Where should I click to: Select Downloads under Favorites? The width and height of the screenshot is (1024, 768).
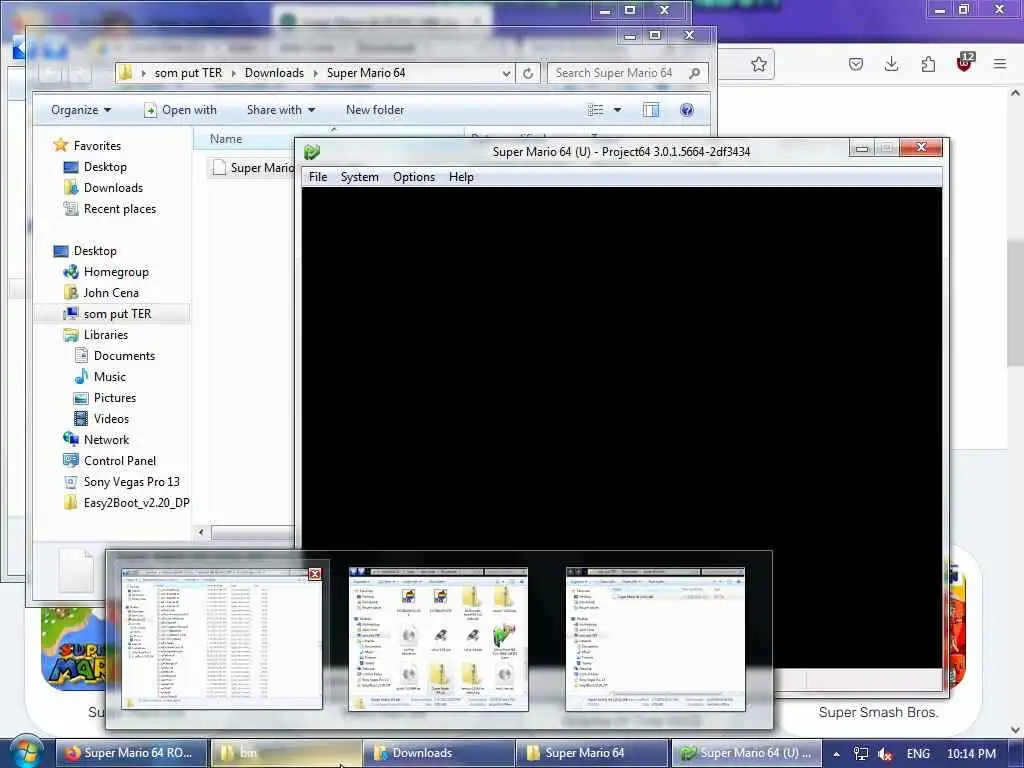coord(112,187)
